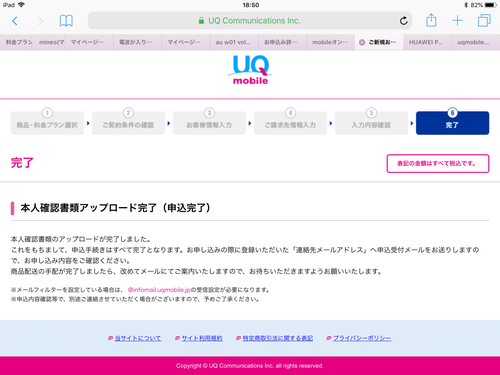Switch to the お申込み詳 tab
The image size is (500, 375).
point(282,42)
